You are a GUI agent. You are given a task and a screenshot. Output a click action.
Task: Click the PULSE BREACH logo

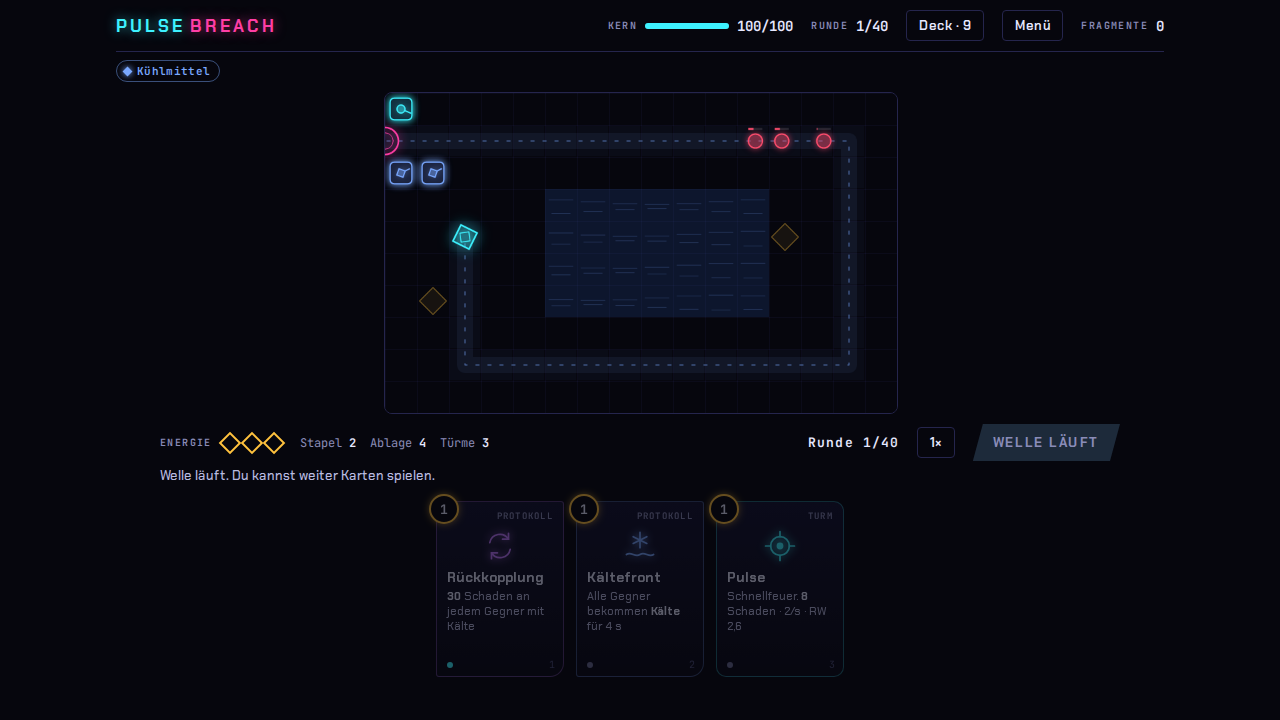click(196, 26)
